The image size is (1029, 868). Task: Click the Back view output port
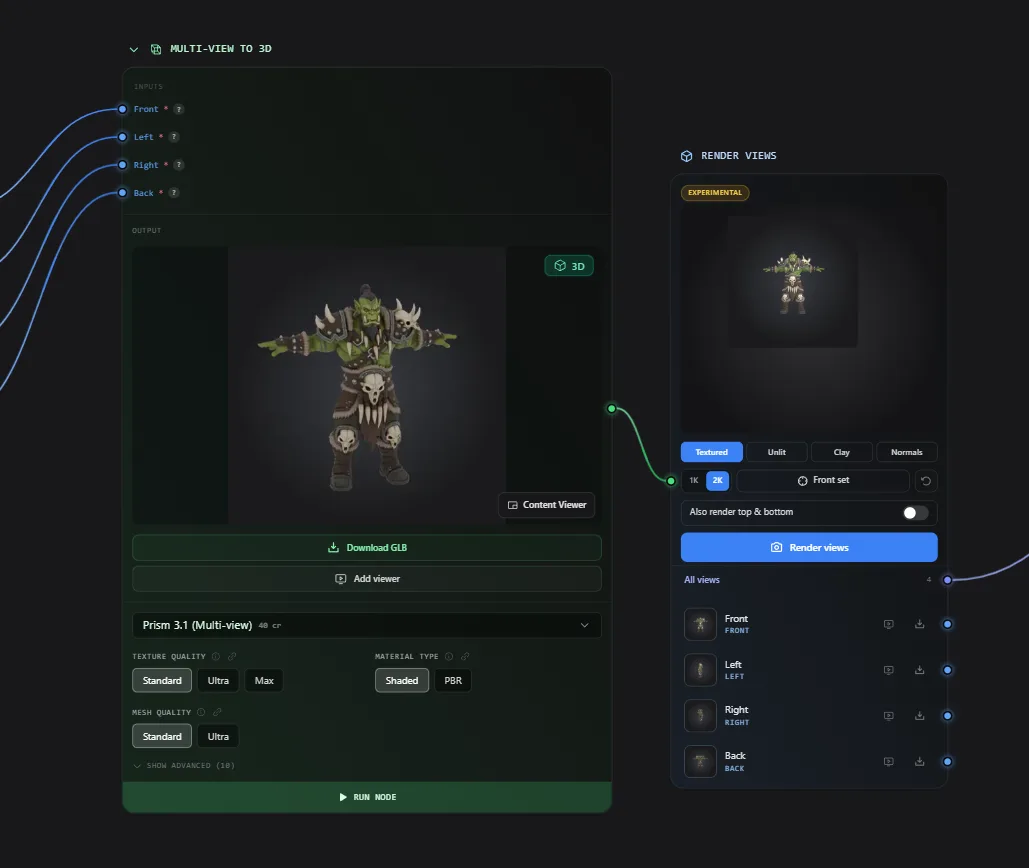coord(947,762)
